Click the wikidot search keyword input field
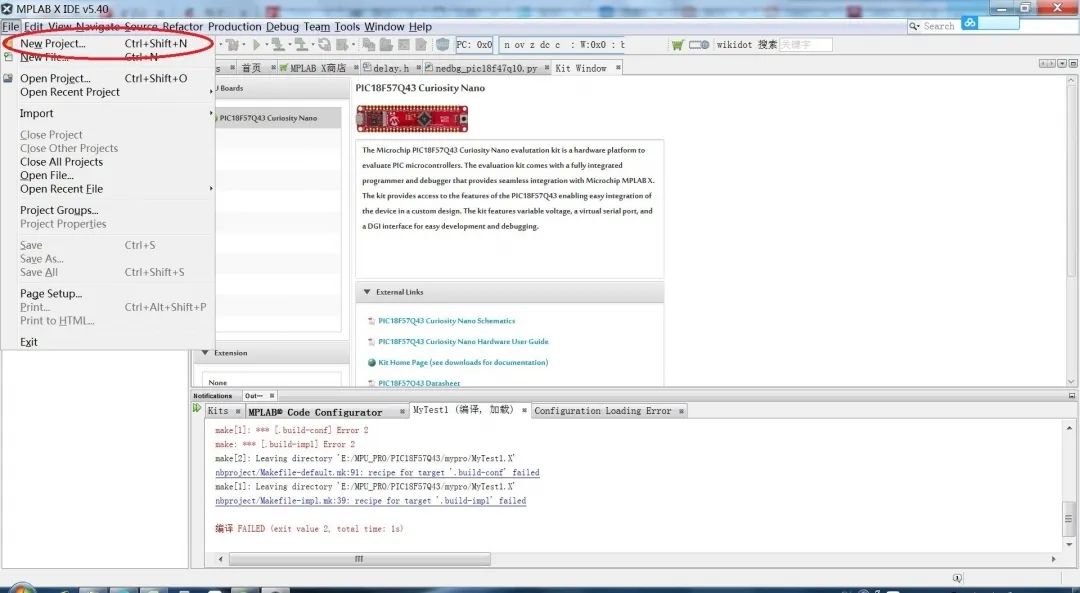 [x=805, y=45]
